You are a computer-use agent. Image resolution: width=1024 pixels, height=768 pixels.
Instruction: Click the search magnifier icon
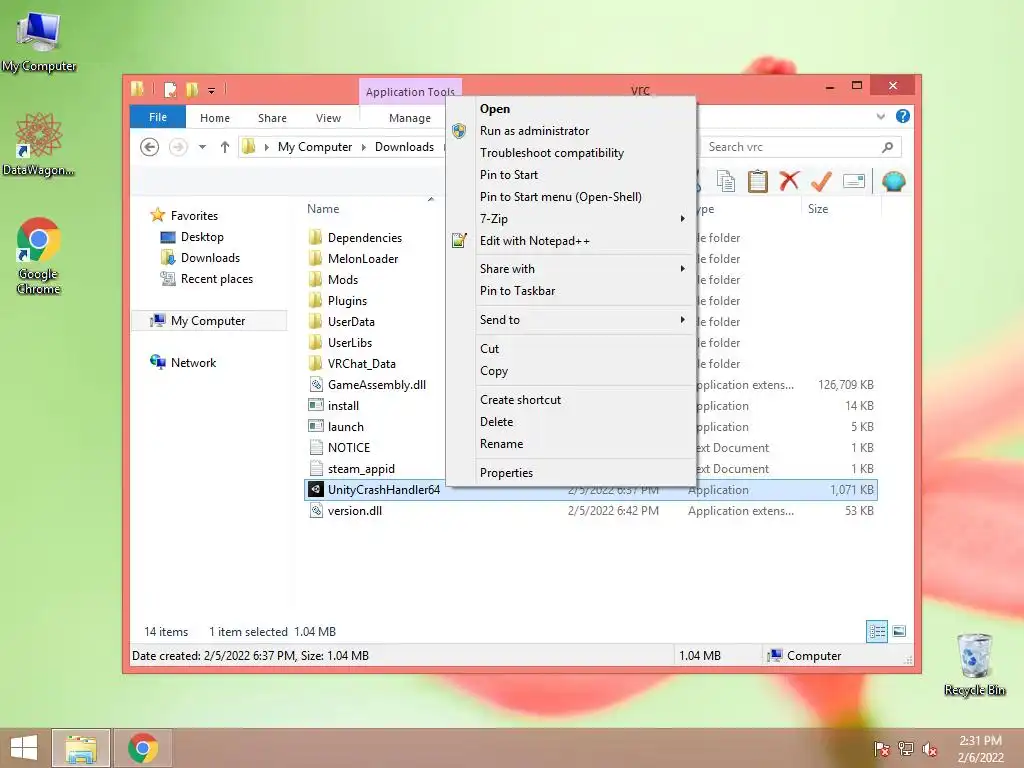[887, 147]
